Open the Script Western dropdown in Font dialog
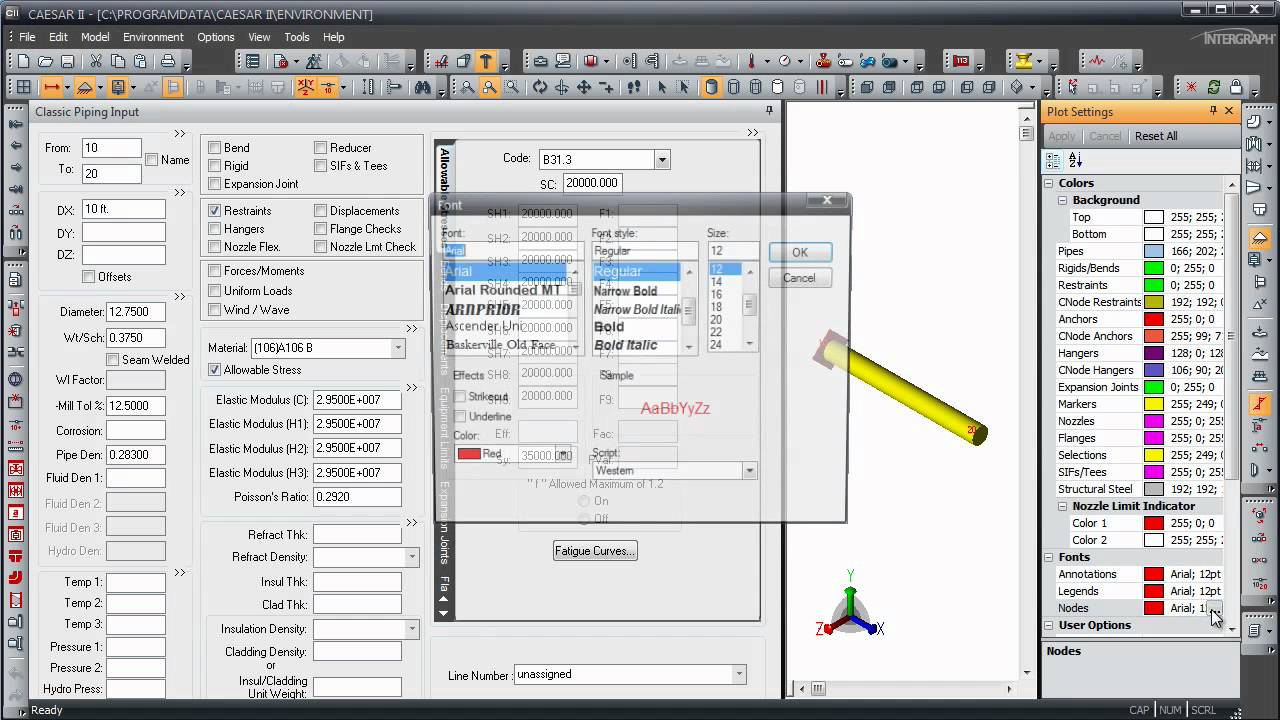This screenshot has height=720, width=1280. coord(748,470)
